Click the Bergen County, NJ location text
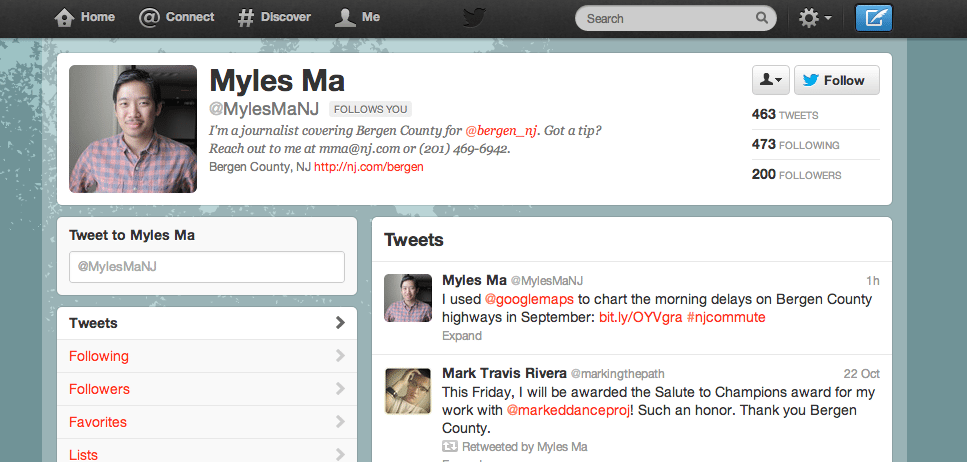 point(260,167)
